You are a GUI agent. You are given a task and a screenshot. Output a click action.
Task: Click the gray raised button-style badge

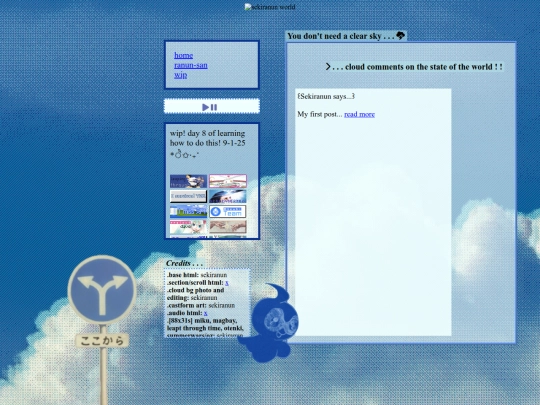click(188, 196)
